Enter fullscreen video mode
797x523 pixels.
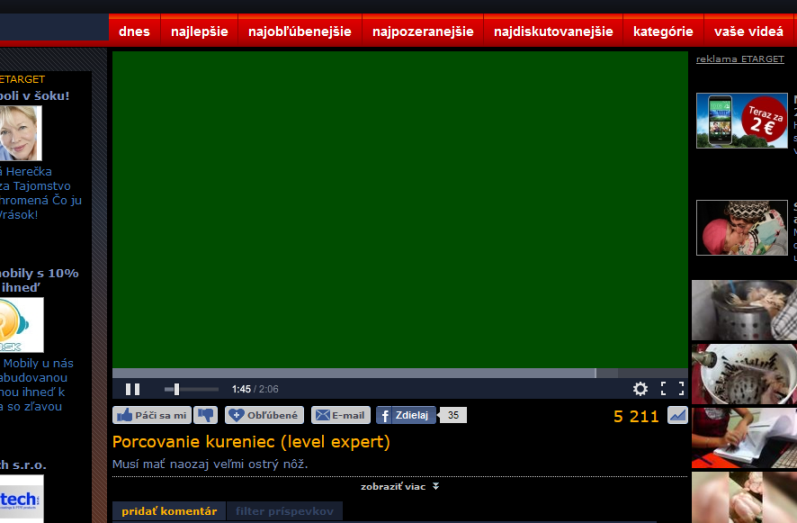coord(672,389)
